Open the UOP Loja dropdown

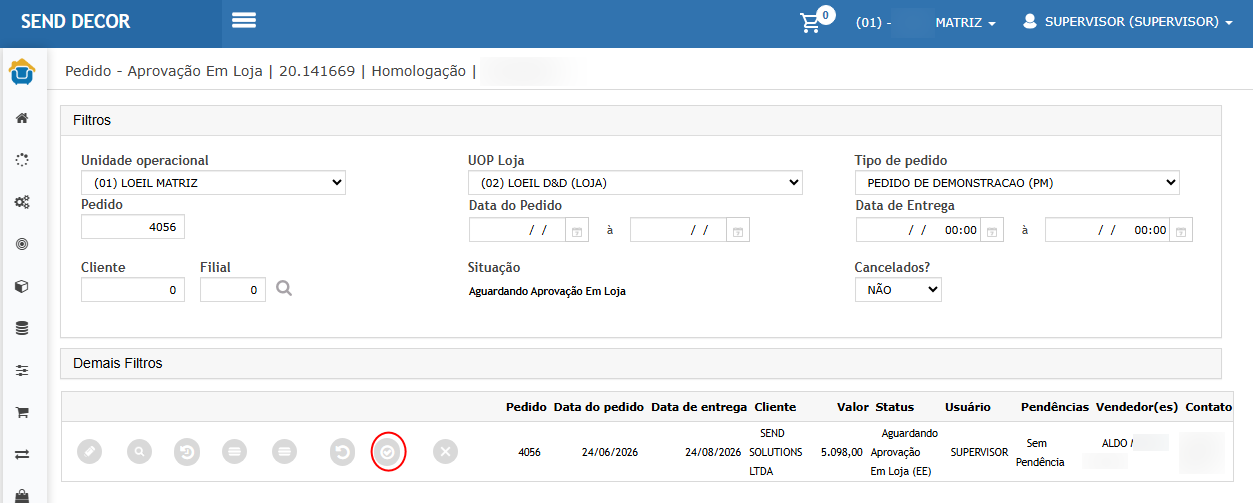click(x=635, y=183)
